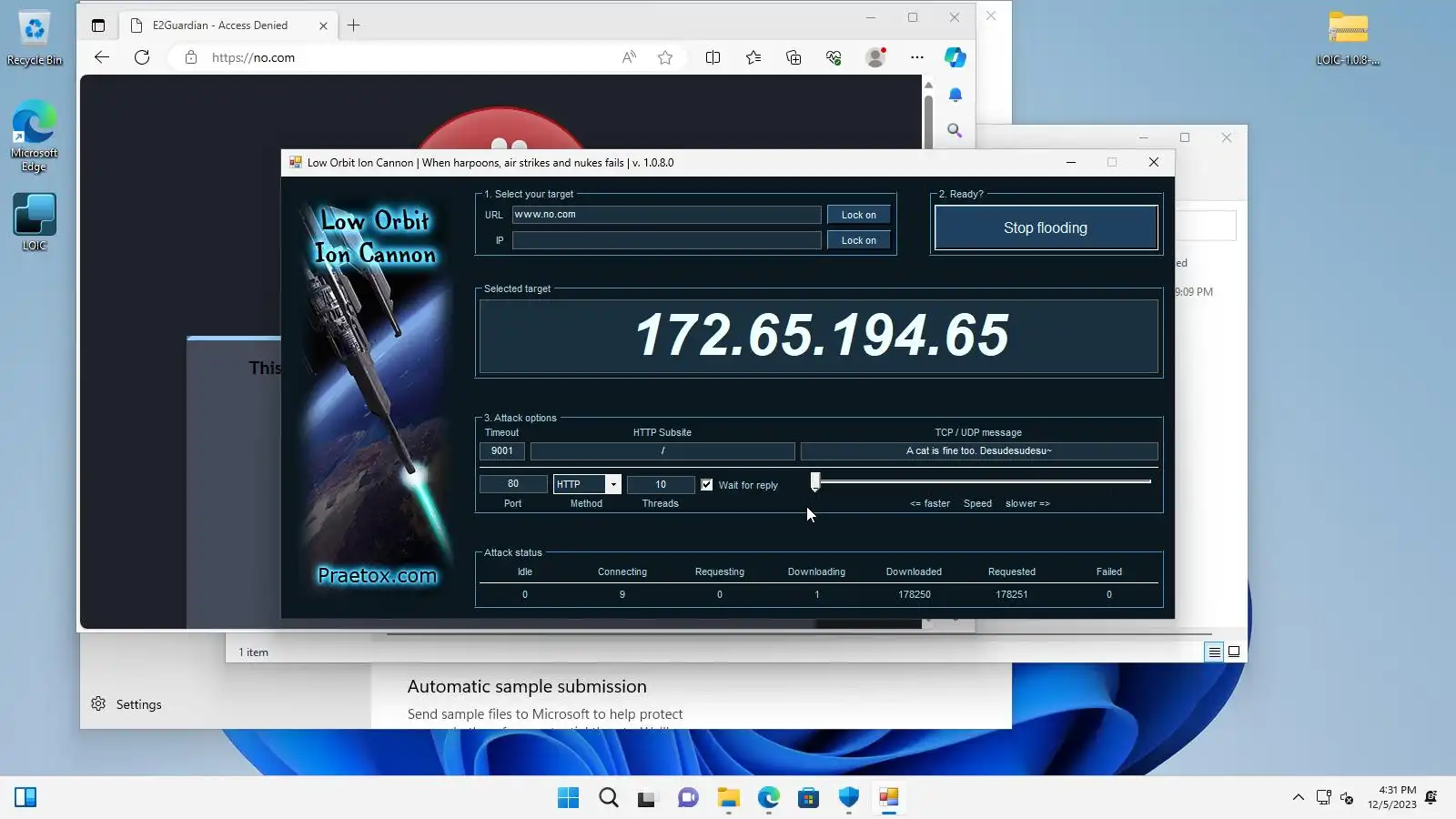Image resolution: width=1456 pixels, height=819 pixels.
Task: Open the tab actions menu in Edge
Action: coord(98,25)
